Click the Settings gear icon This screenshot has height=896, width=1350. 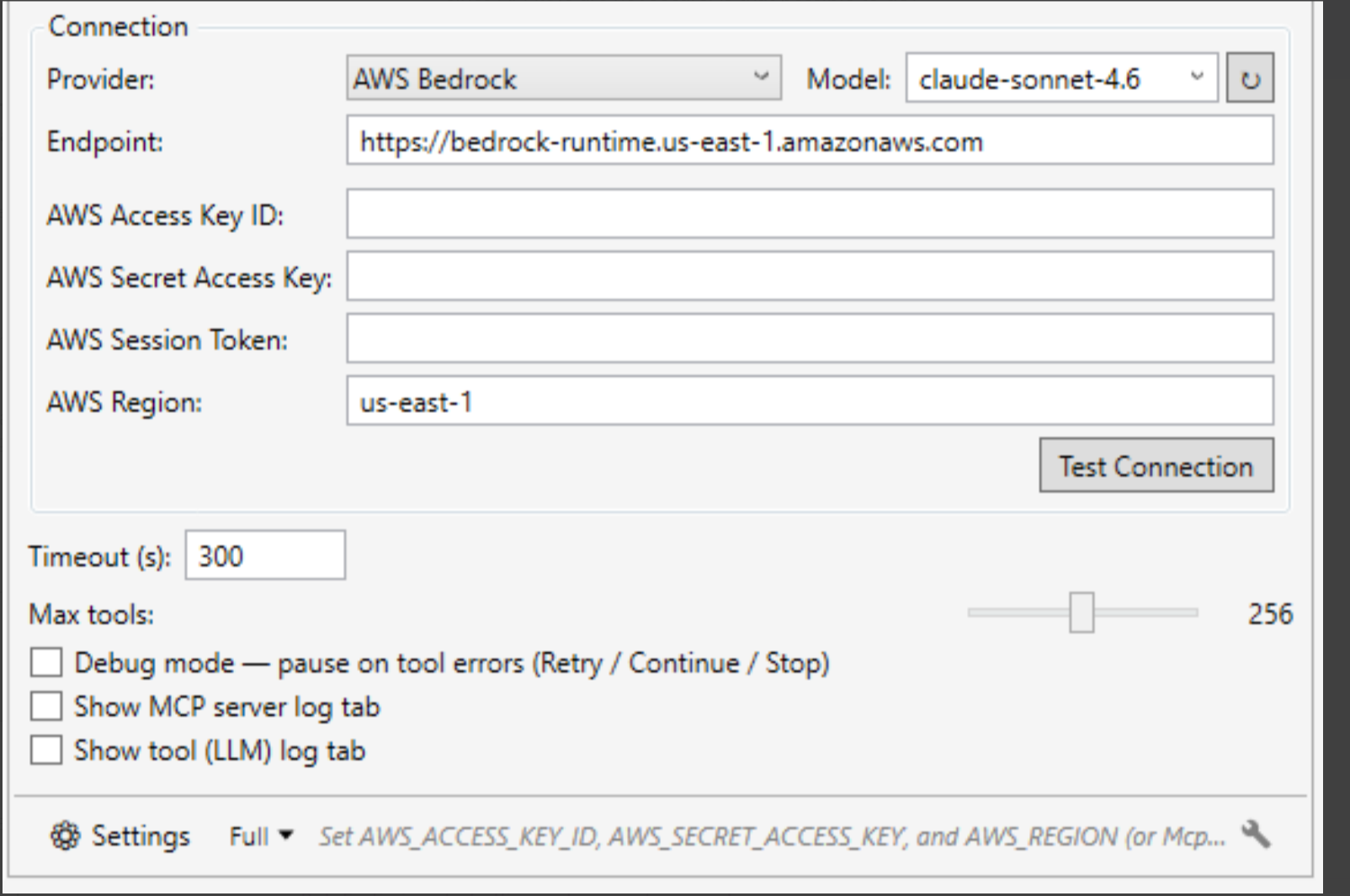pyautogui.click(x=65, y=835)
